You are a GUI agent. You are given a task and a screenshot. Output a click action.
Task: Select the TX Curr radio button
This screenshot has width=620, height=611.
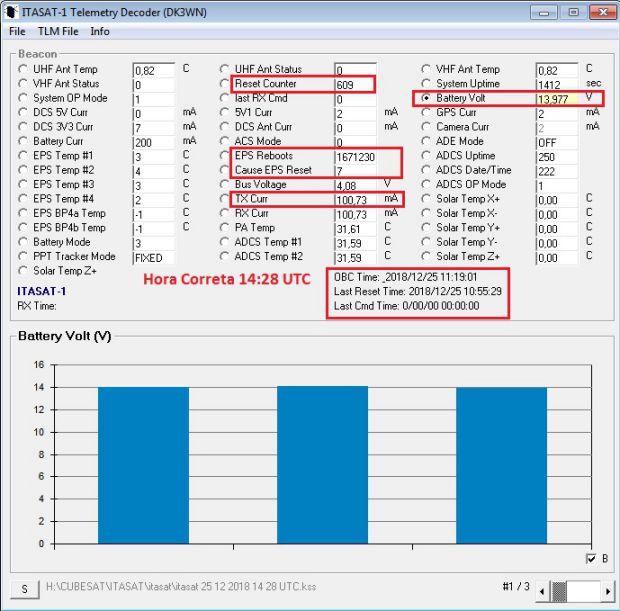pyautogui.click(x=225, y=199)
